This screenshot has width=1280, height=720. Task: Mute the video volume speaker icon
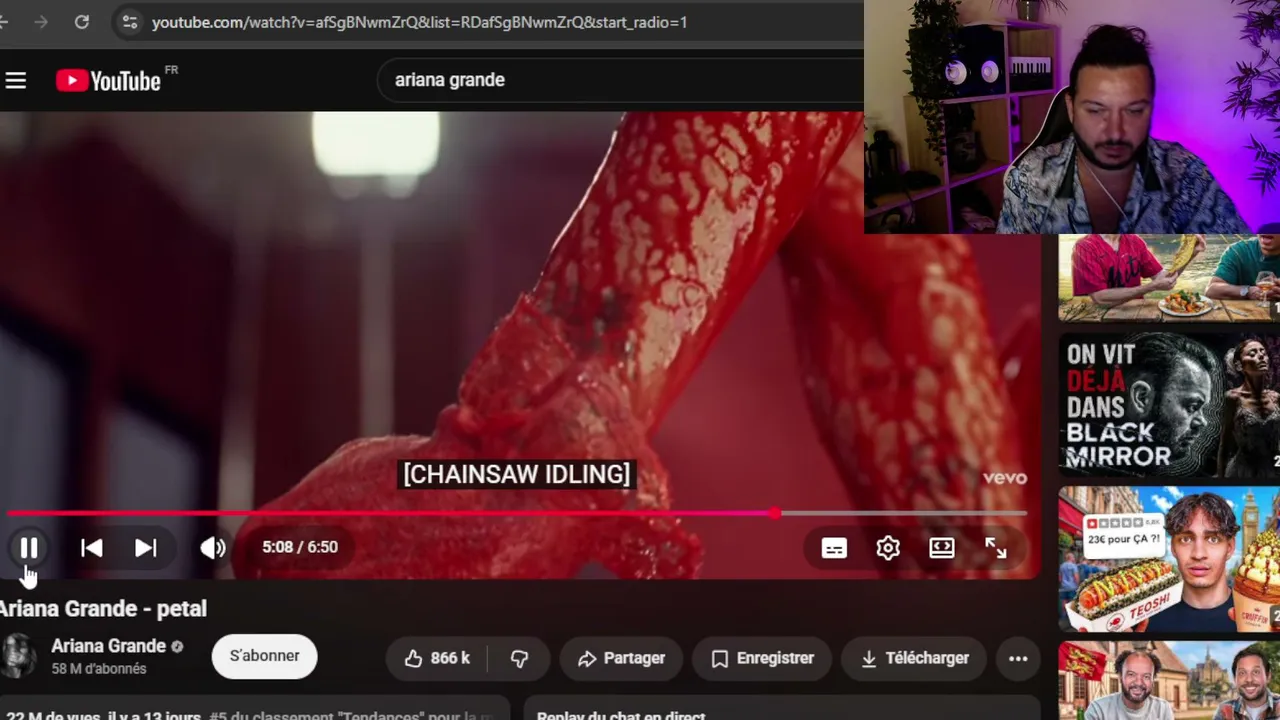click(212, 547)
